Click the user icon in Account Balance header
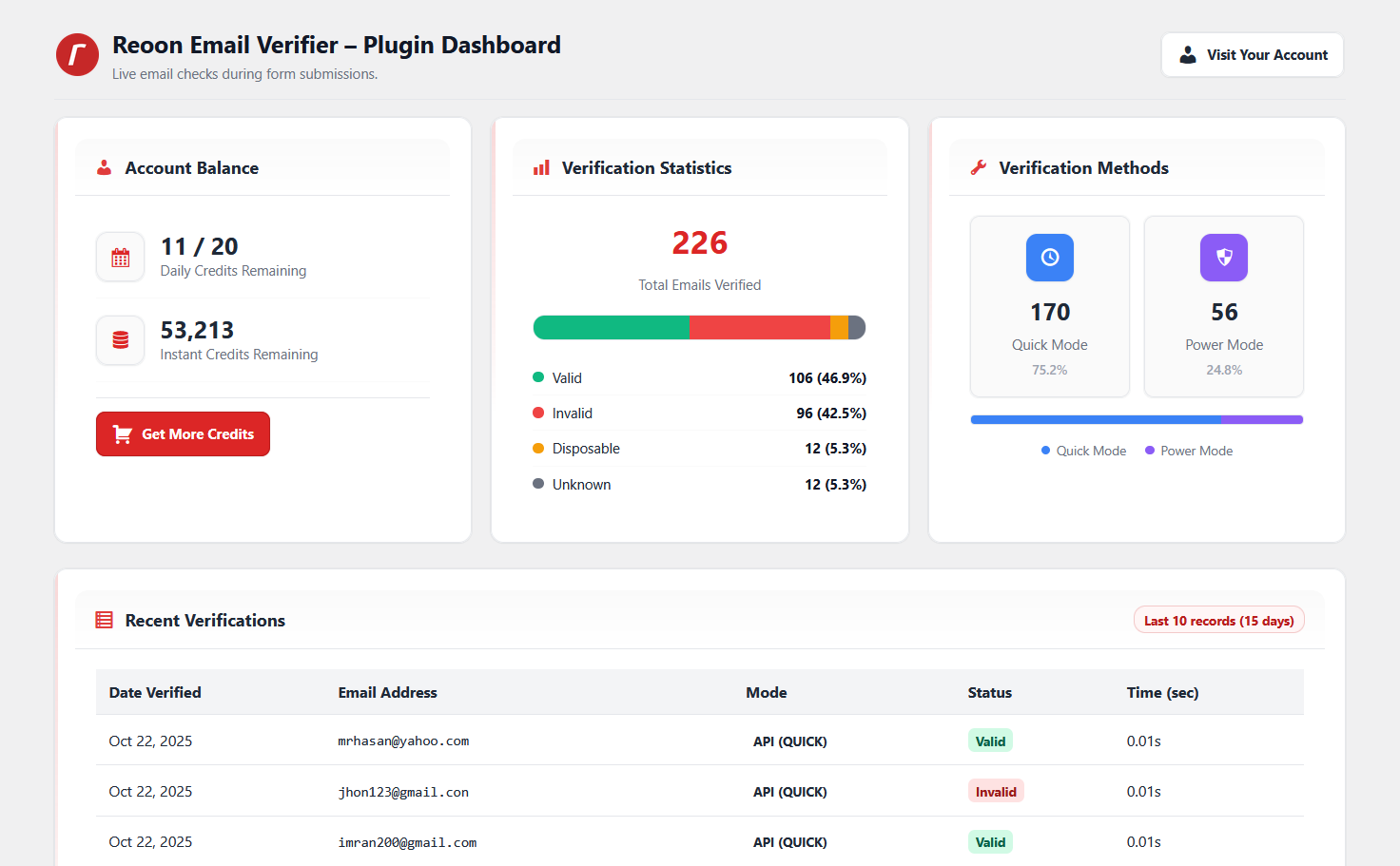 tap(105, 168)
